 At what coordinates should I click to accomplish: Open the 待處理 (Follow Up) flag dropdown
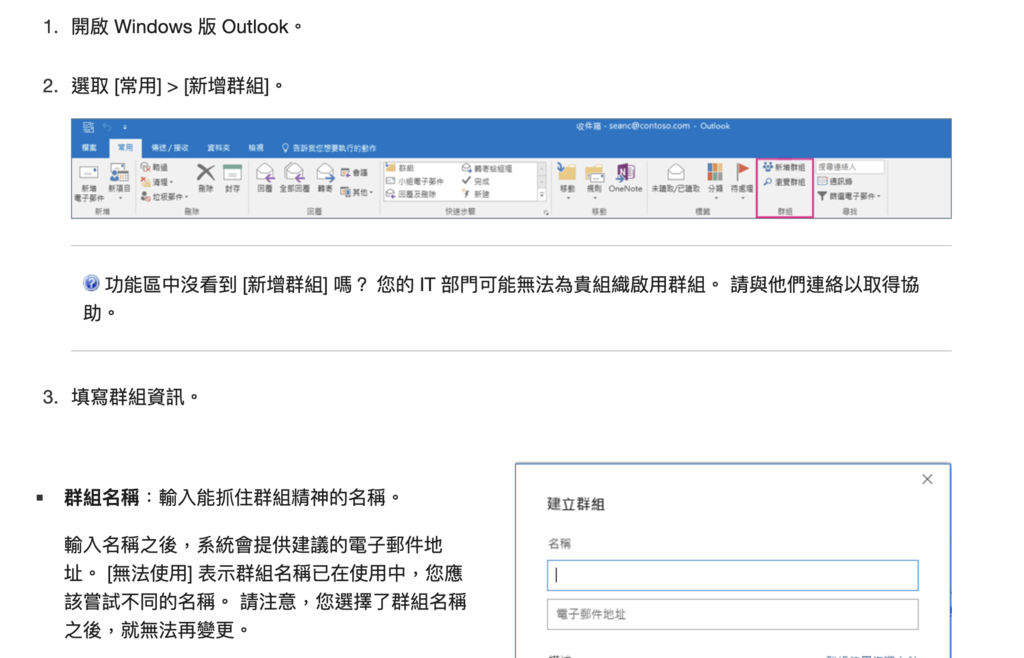[742, 180]
